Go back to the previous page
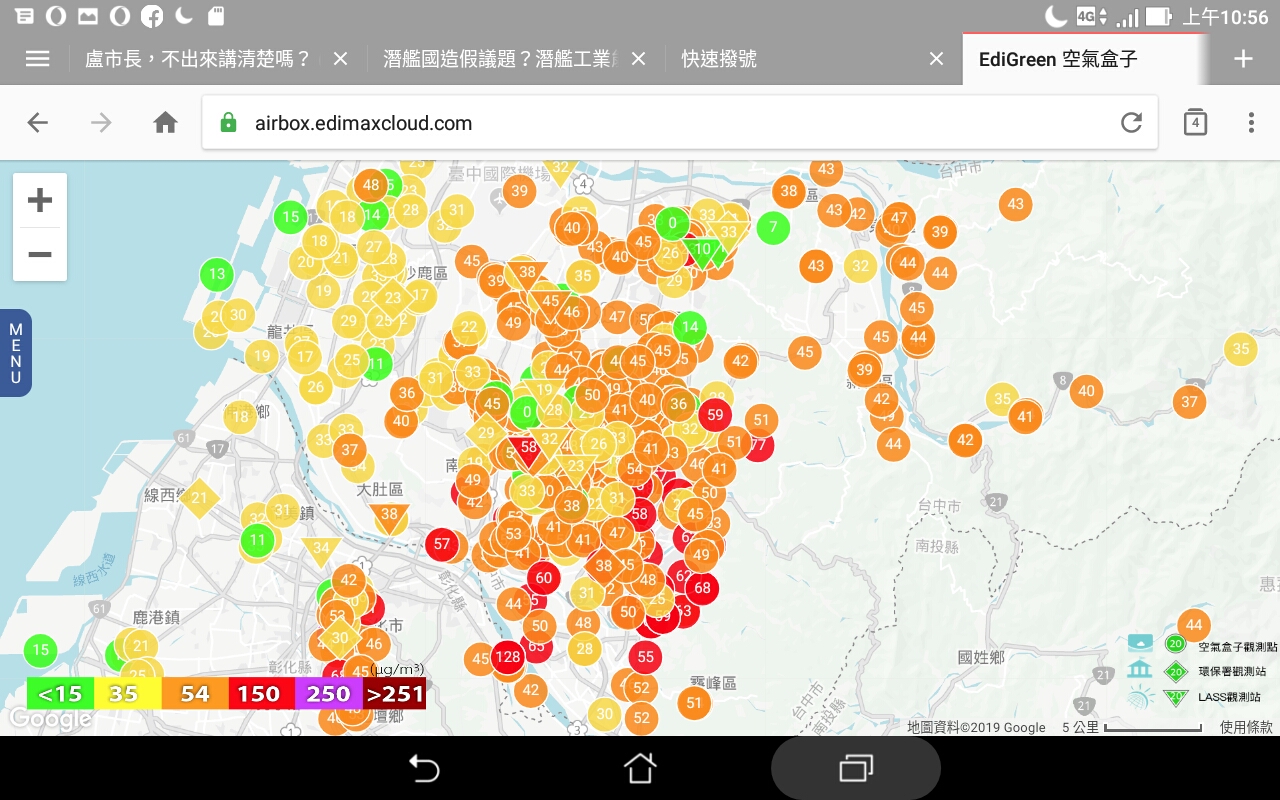The height and width of the screenshot is (800, 1280). tap(37, 123)
